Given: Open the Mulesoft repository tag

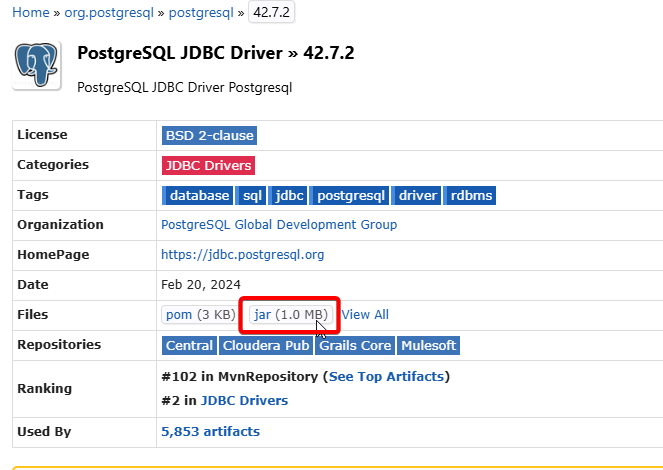Looking at the screenshot, I should tap(428, 345).
